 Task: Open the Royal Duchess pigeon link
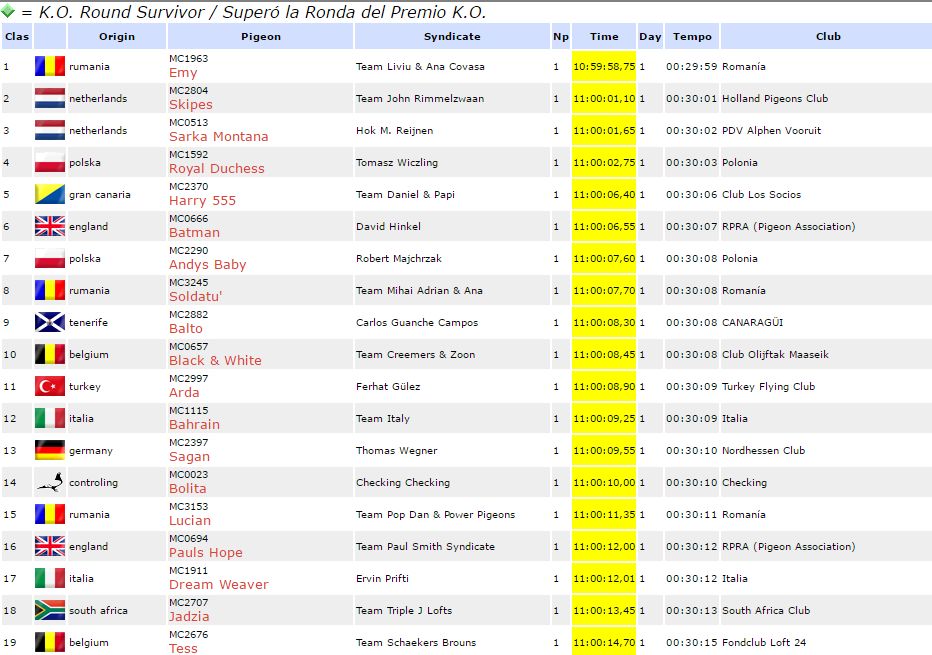click(x=217, y=169)
